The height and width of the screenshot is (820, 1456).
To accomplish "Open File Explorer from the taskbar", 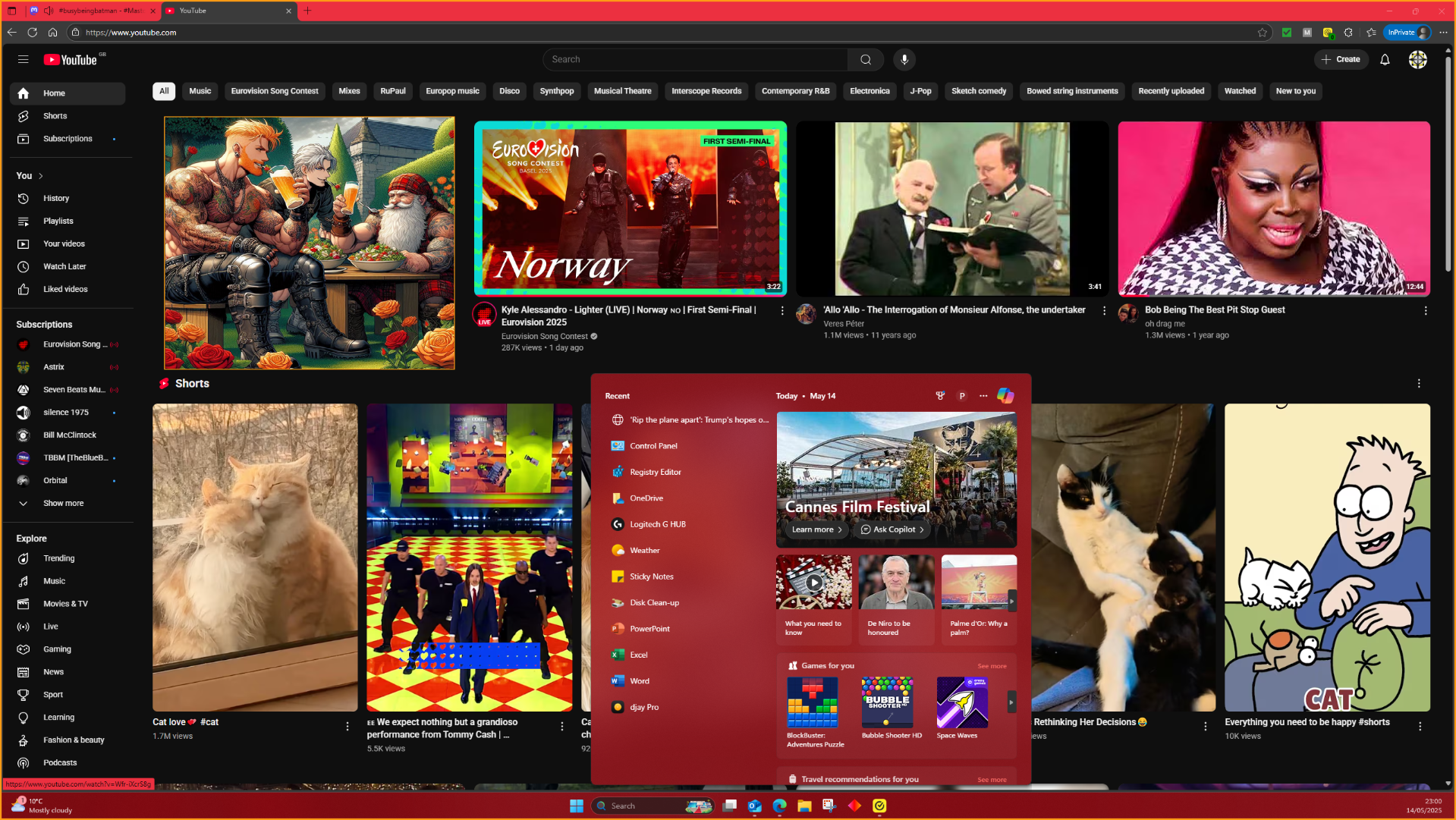I will coord(804,806).
